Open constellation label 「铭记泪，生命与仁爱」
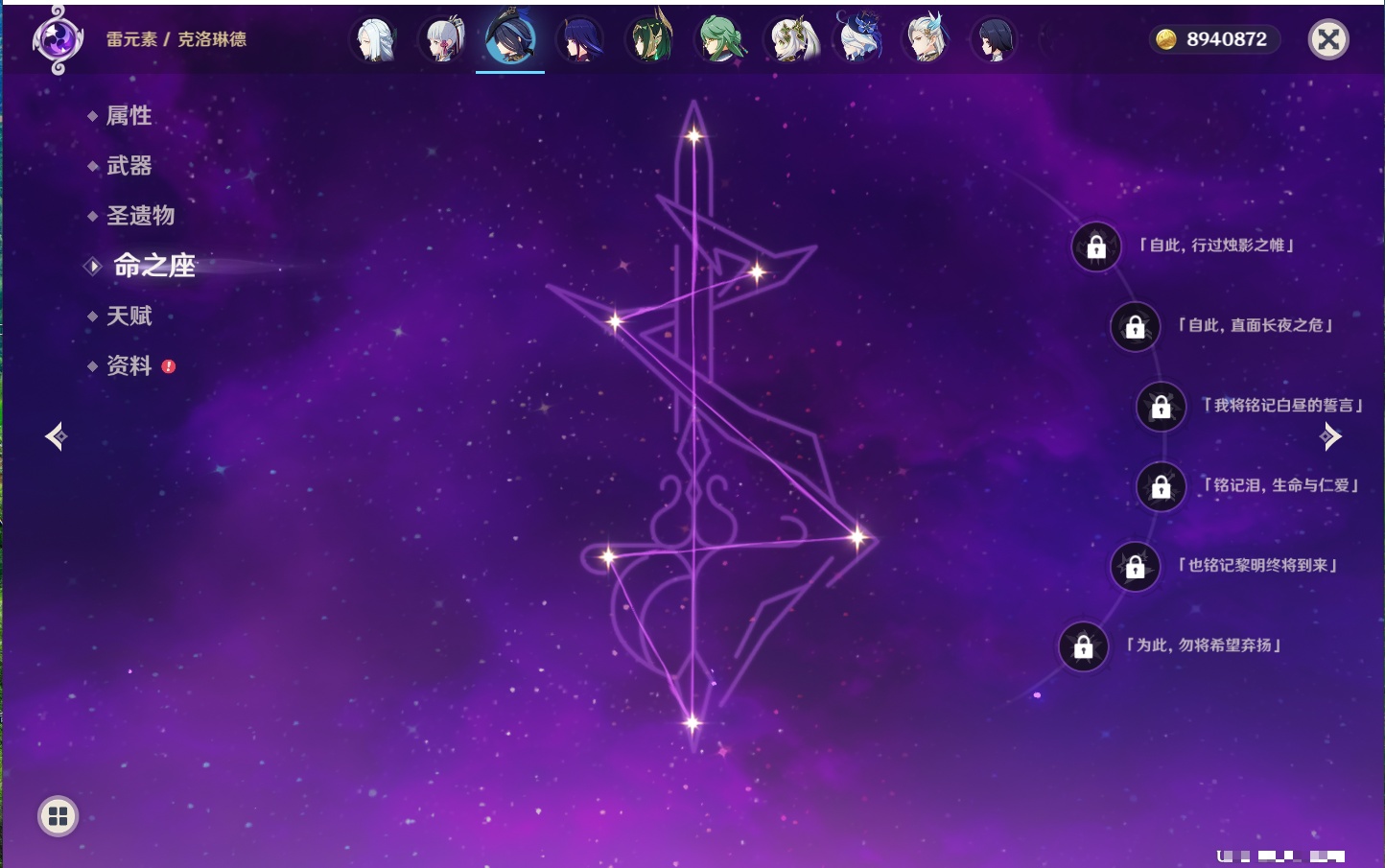Screen dimensions: 1385x868 [x=1281, y=485]
